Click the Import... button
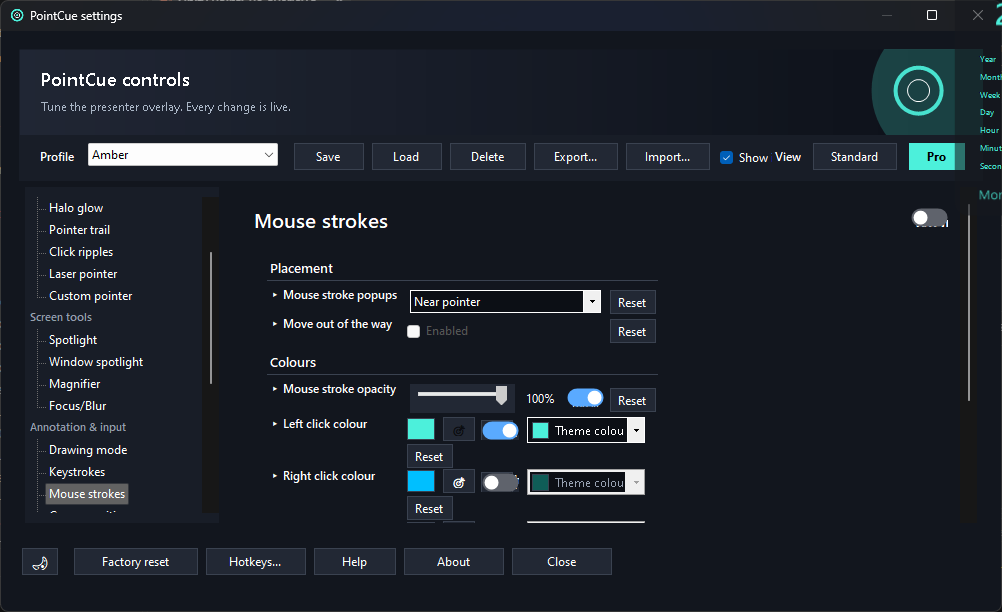The image size is (1002, 612). pos(668,157)
